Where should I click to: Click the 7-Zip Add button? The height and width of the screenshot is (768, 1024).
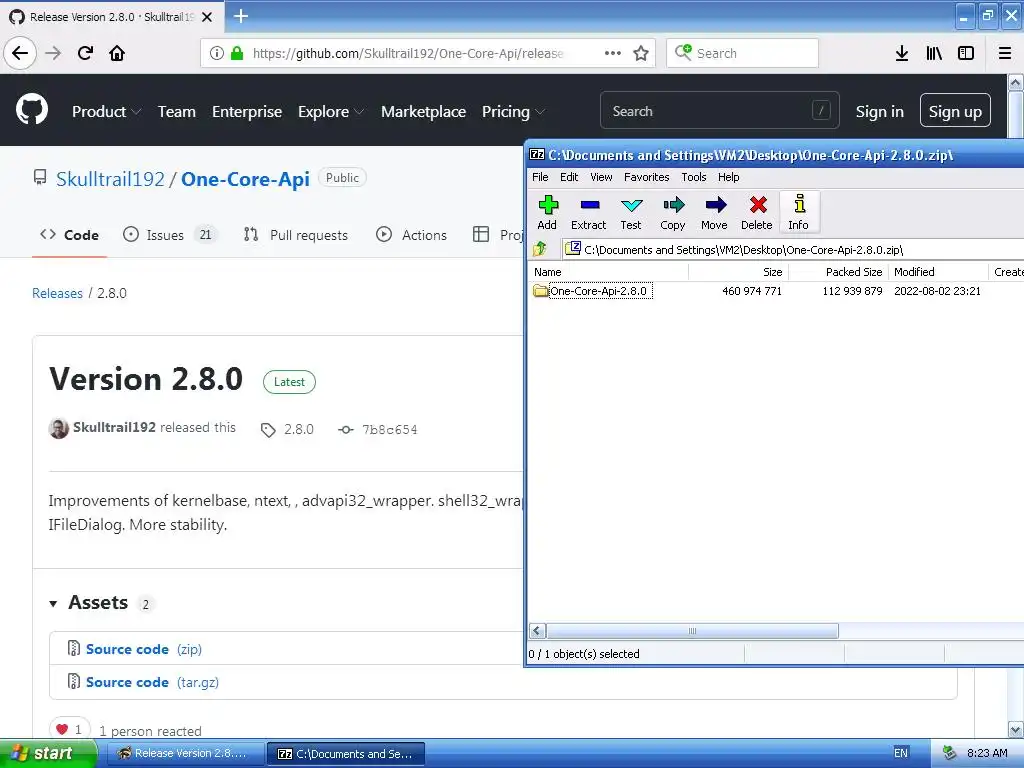click(x=547, y=213)
